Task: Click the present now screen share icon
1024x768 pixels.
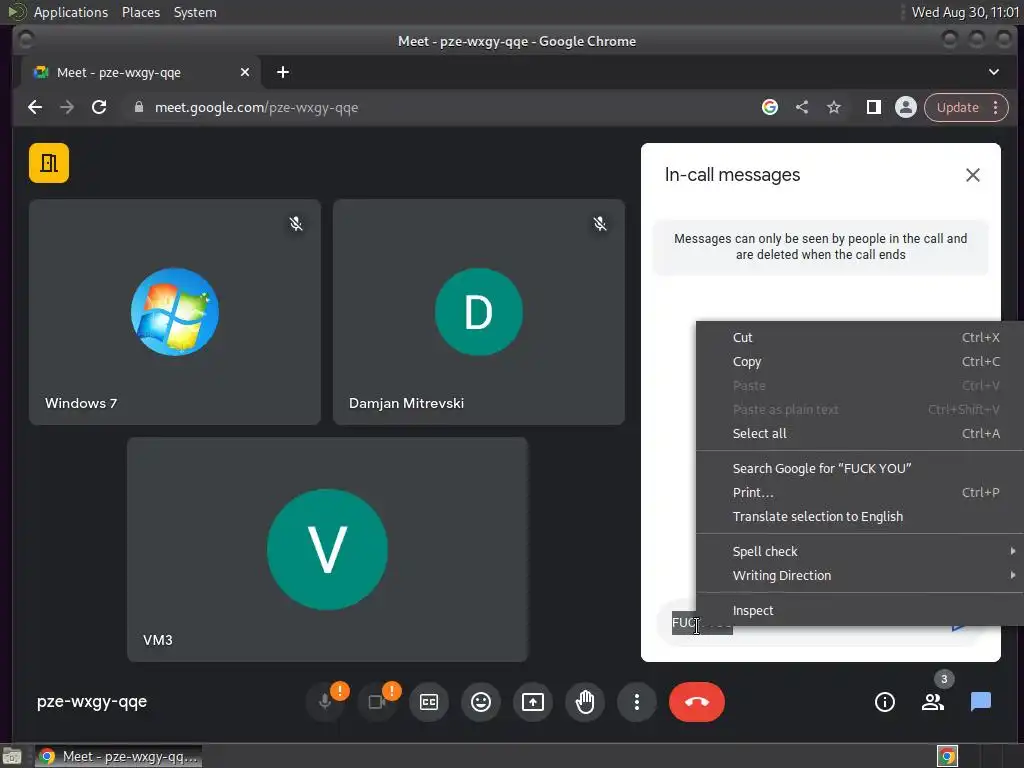Action: (533, 702)
